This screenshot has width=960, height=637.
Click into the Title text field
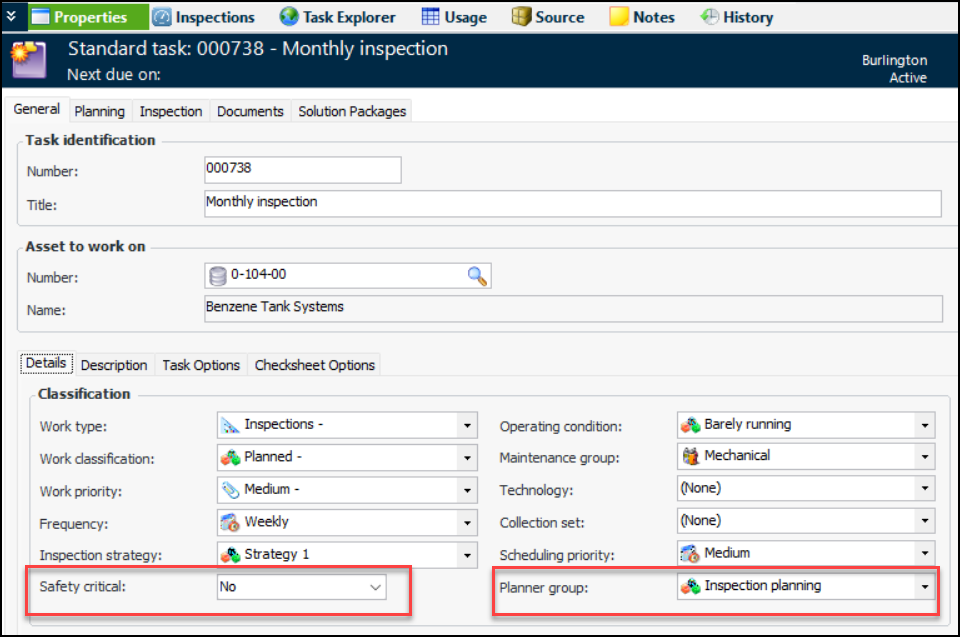pos(572,203)
